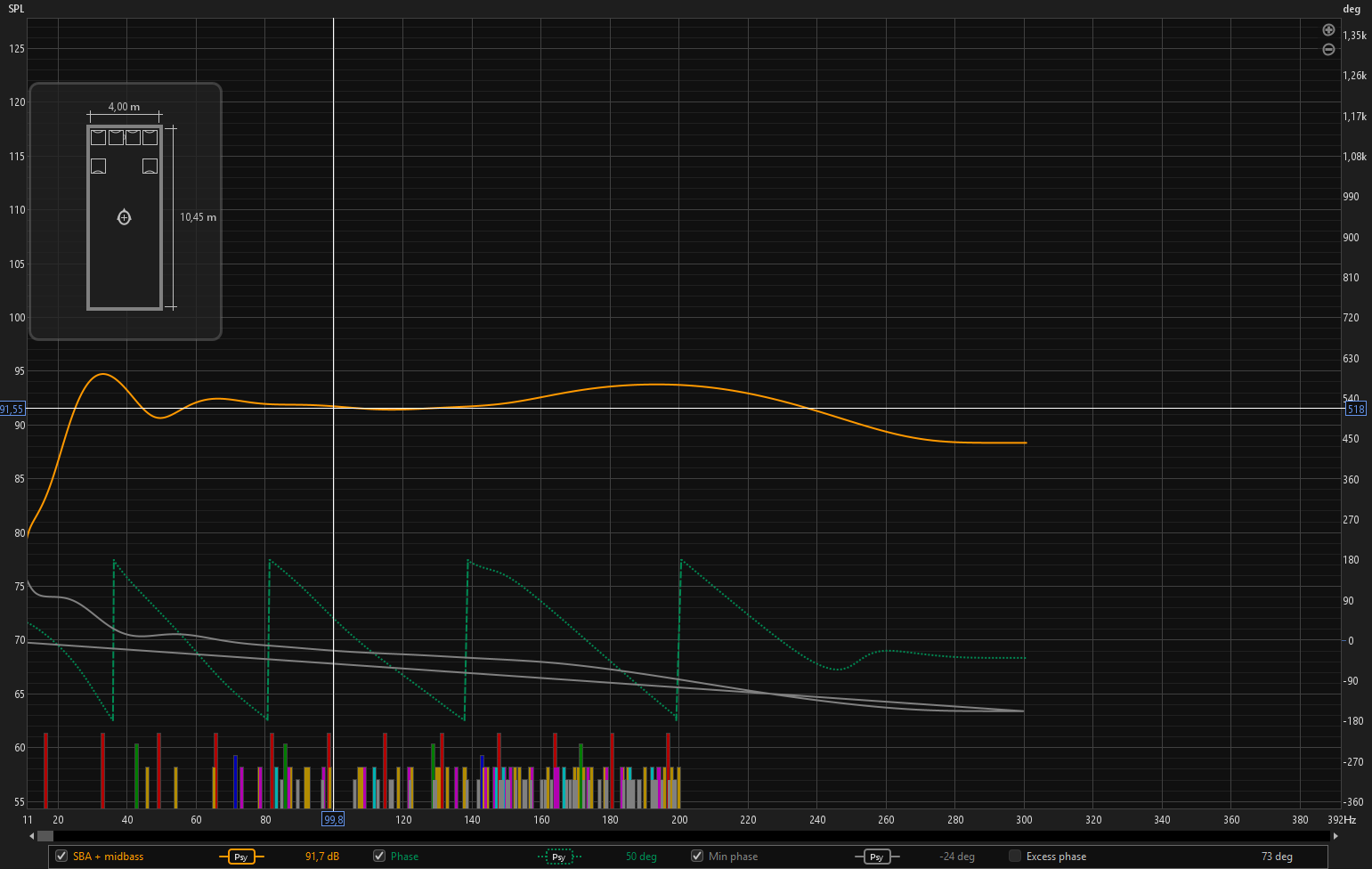Screen dimensions: 1372x869
Task: Open the grey Psy selector for Min phase
Action: tap(877, 857)
